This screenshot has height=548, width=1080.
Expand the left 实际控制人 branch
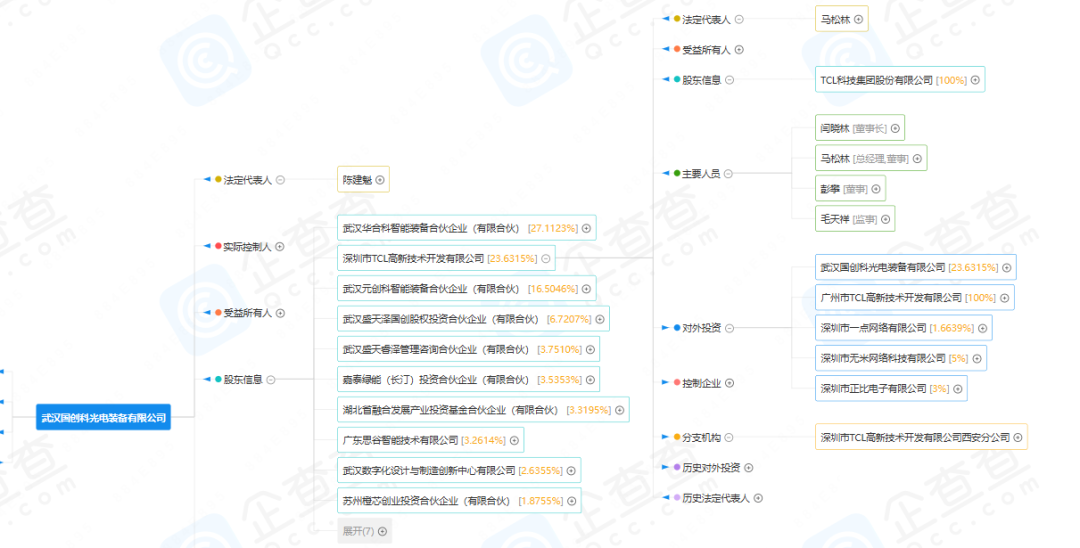click(280, 246)
